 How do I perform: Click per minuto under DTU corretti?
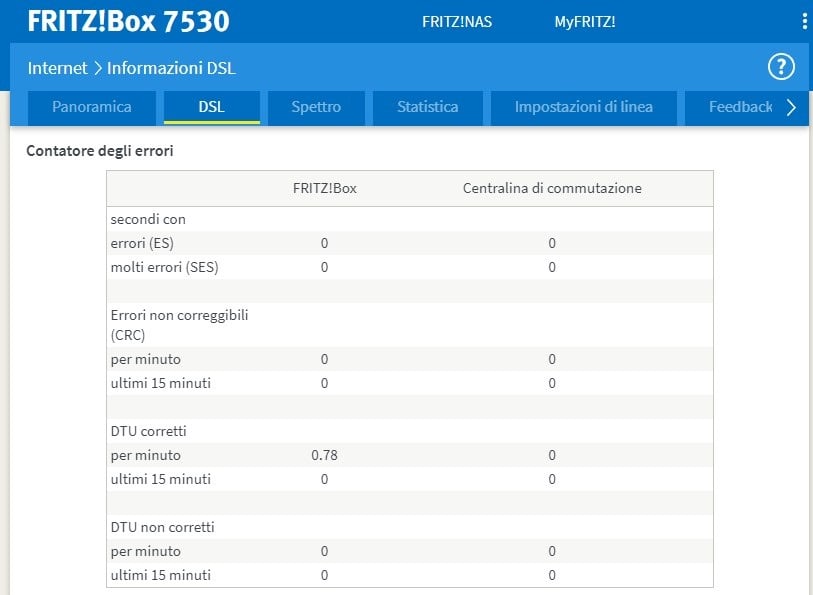[x=146, y=455]
